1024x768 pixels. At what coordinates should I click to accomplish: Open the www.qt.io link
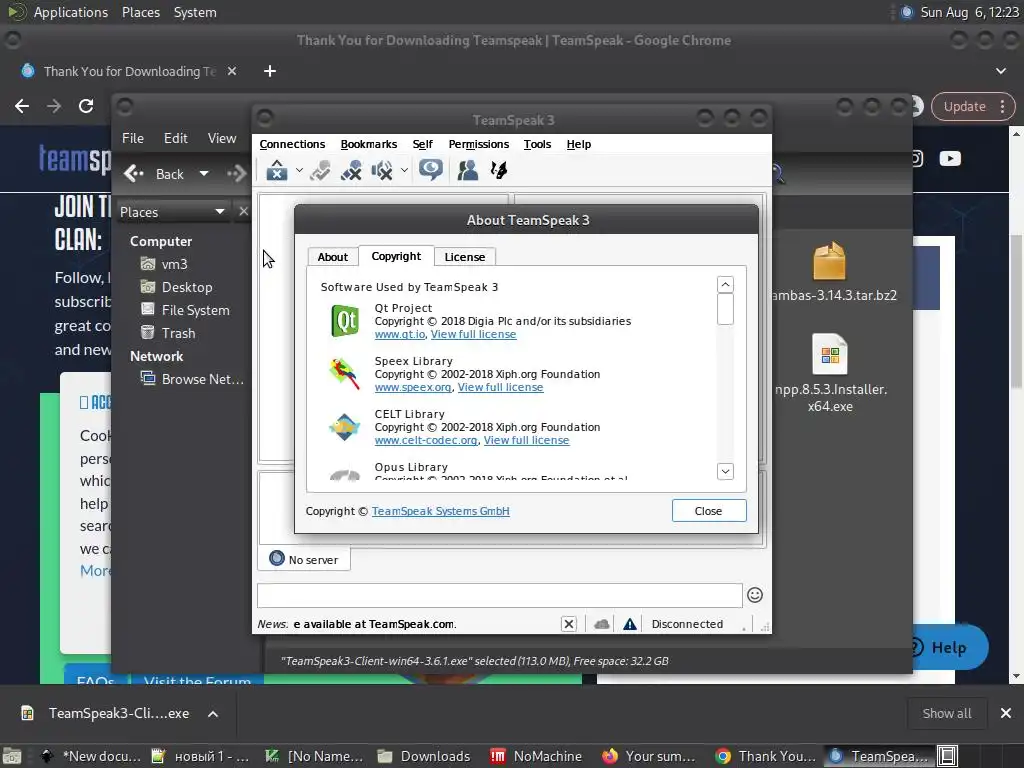[400, 334]
